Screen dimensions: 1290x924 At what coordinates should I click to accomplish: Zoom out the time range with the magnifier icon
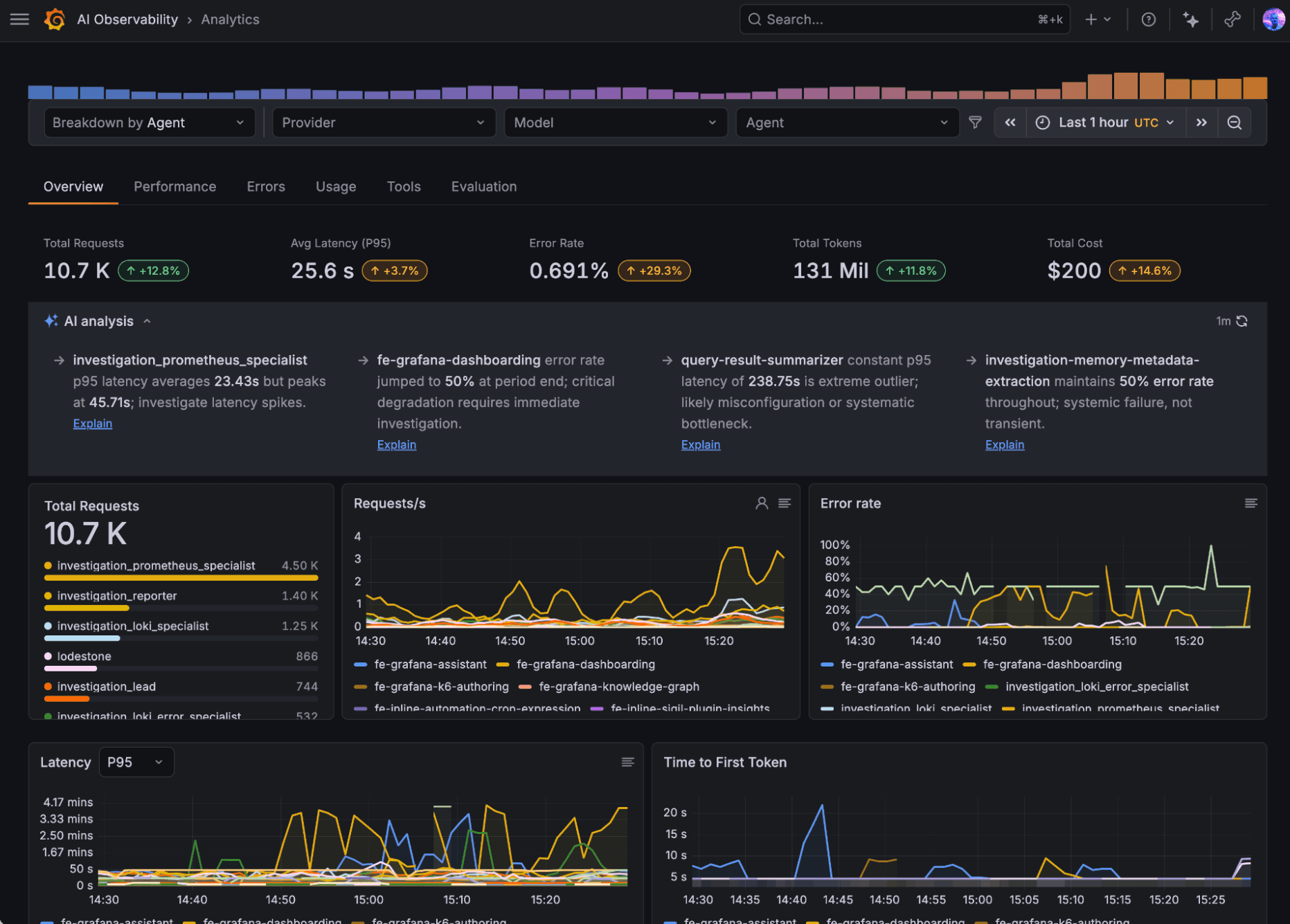coord(1235,122)
